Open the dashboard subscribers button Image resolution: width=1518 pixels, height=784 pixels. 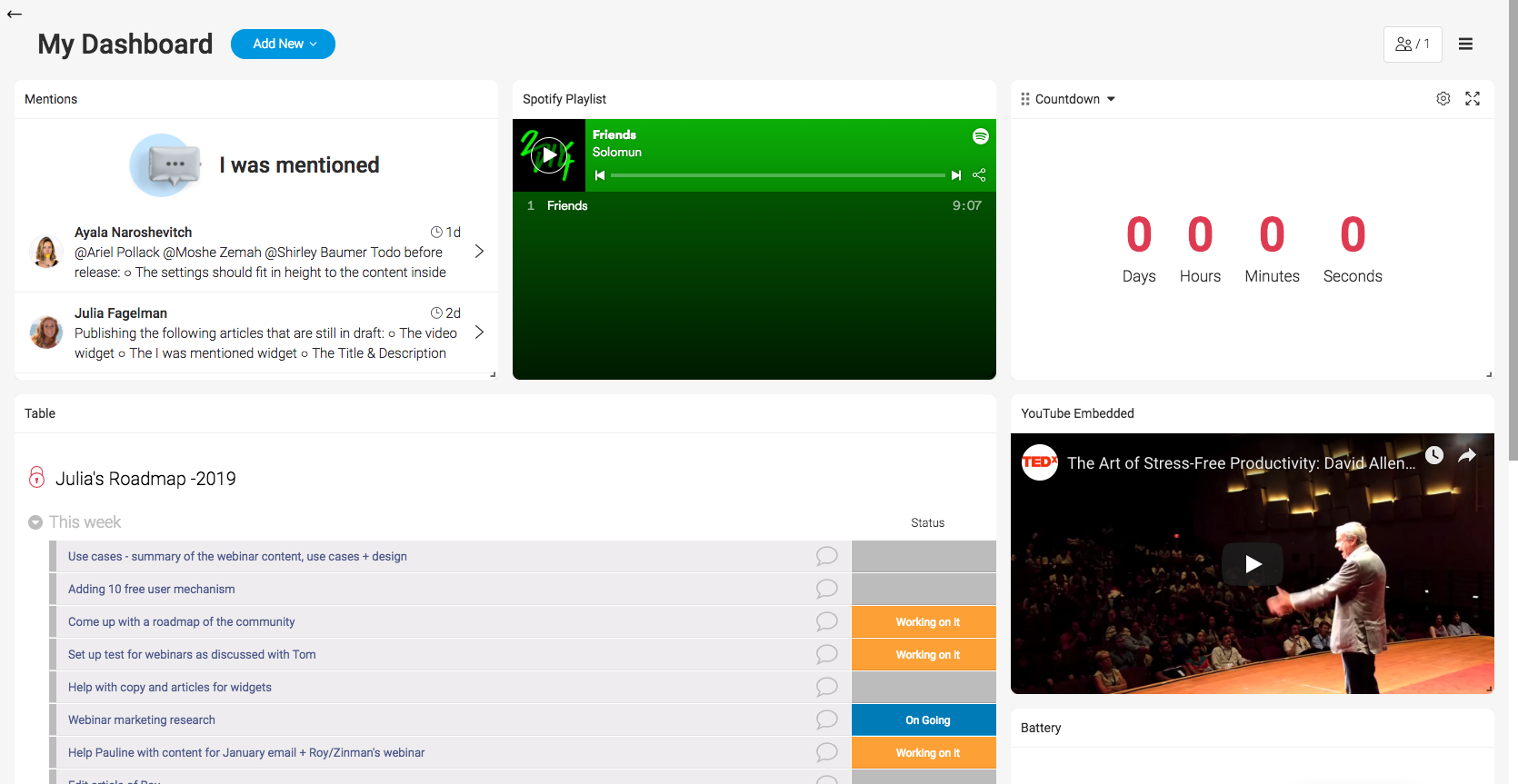click(1413, 44)
